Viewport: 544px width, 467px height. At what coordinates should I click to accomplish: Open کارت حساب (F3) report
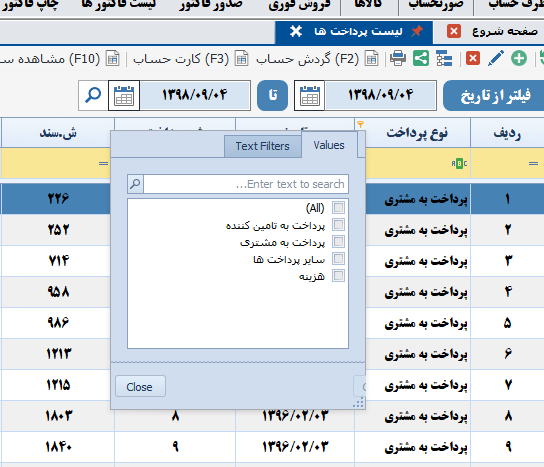click(190, 59)
